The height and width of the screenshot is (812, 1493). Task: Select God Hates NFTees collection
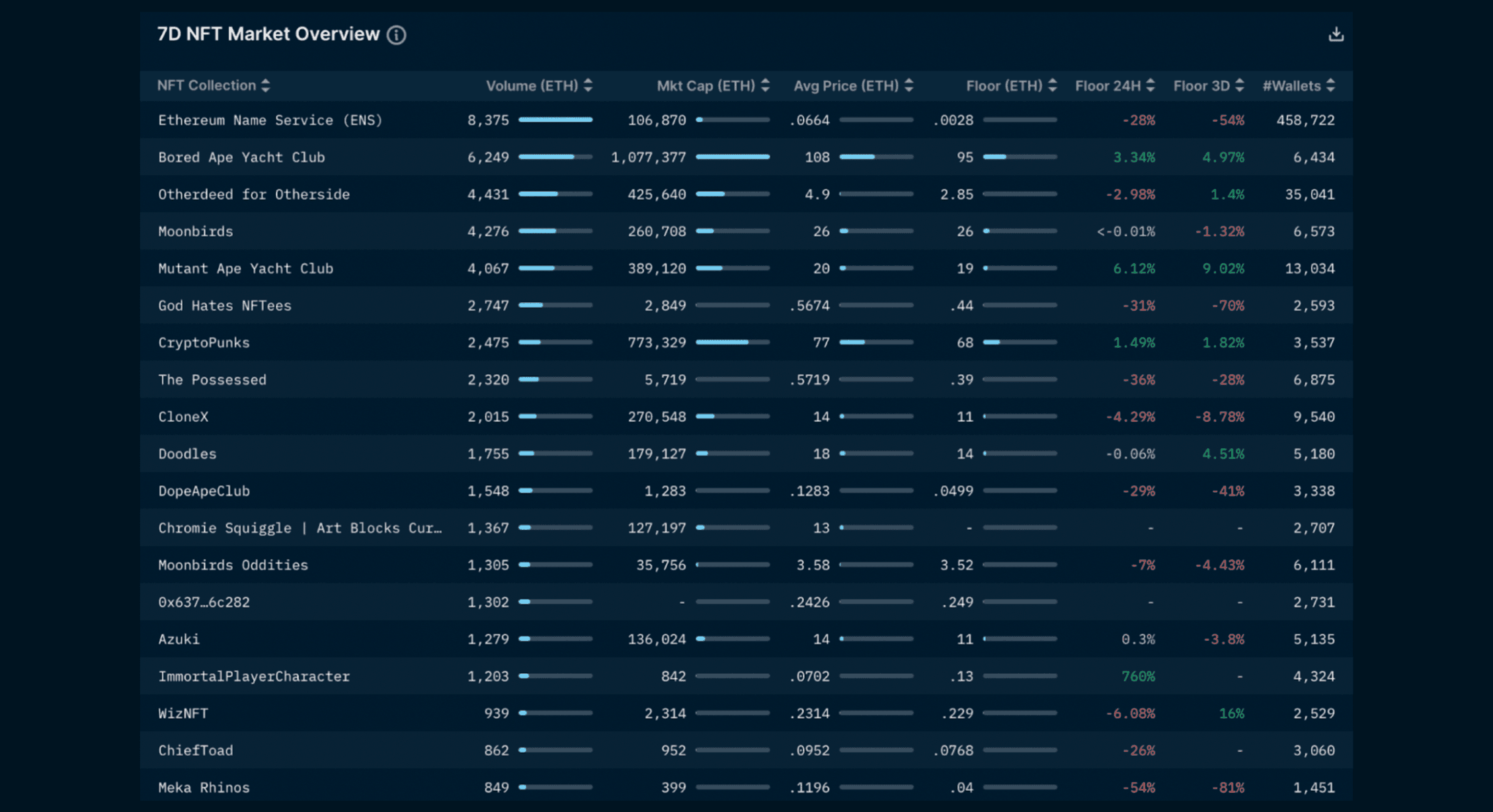point(225,305)
